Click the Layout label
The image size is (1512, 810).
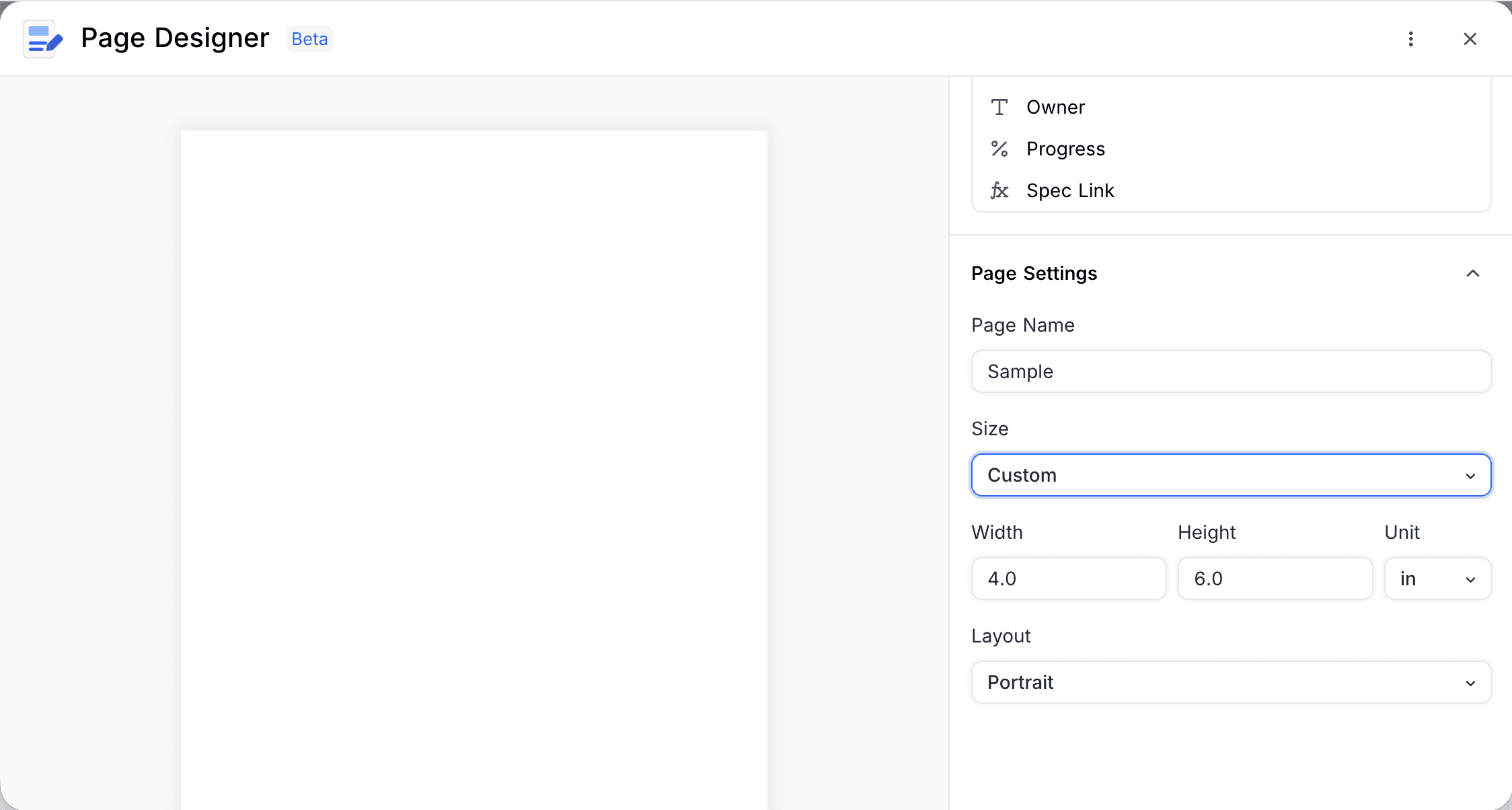pyautogui.click(x=1001, y=636)
